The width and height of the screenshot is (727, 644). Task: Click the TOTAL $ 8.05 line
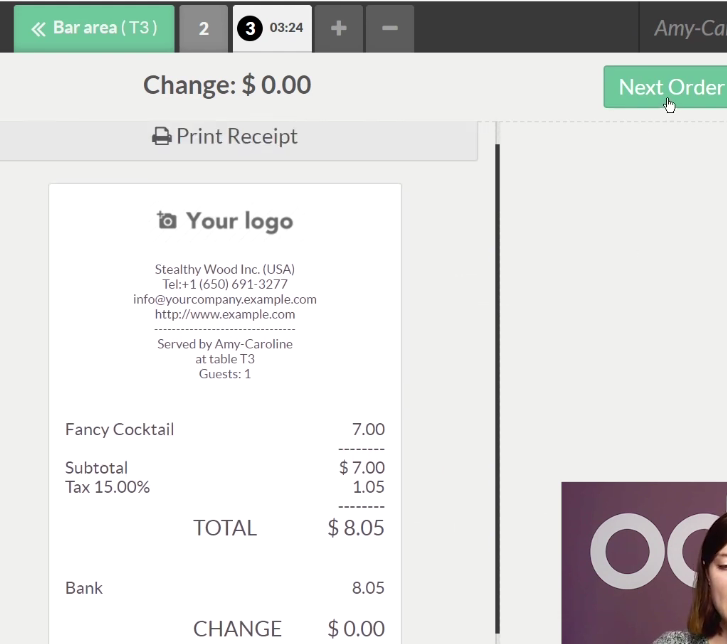tap(288, 528)
